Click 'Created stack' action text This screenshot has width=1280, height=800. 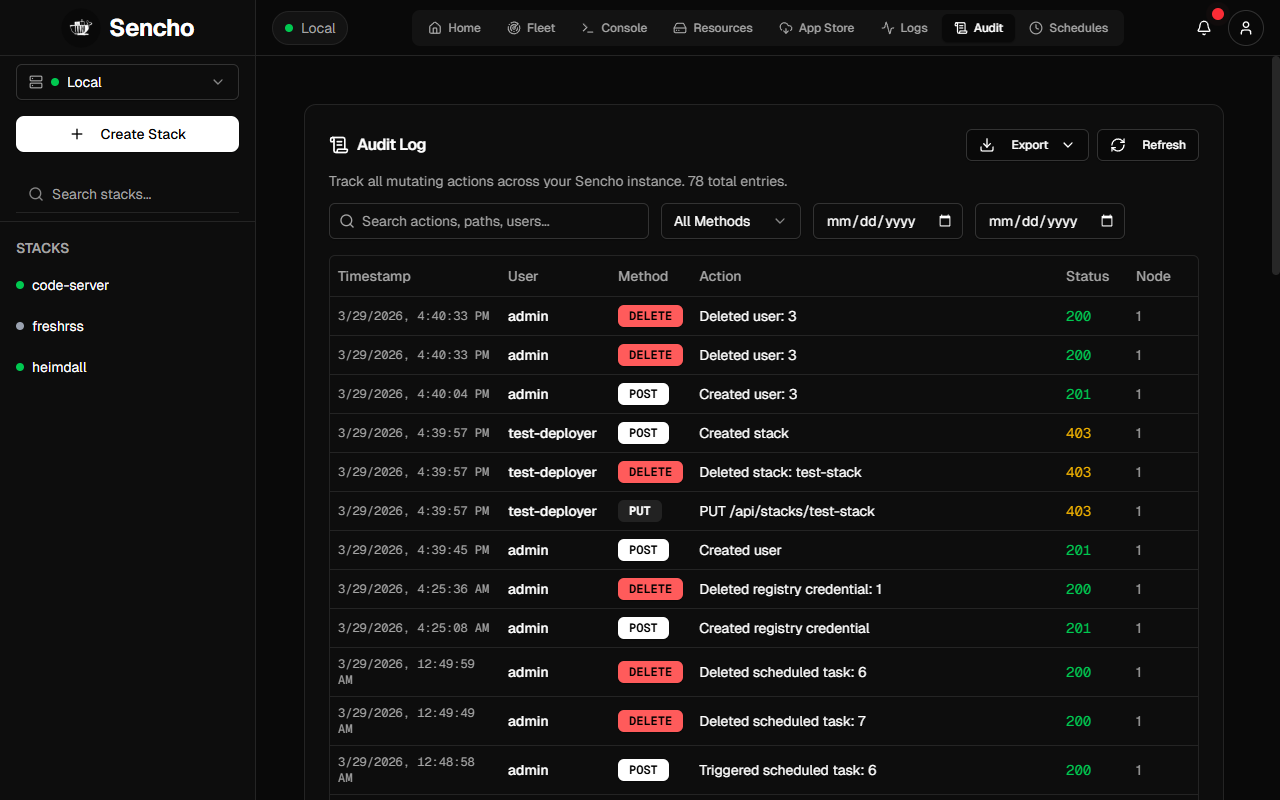point(744,433)
